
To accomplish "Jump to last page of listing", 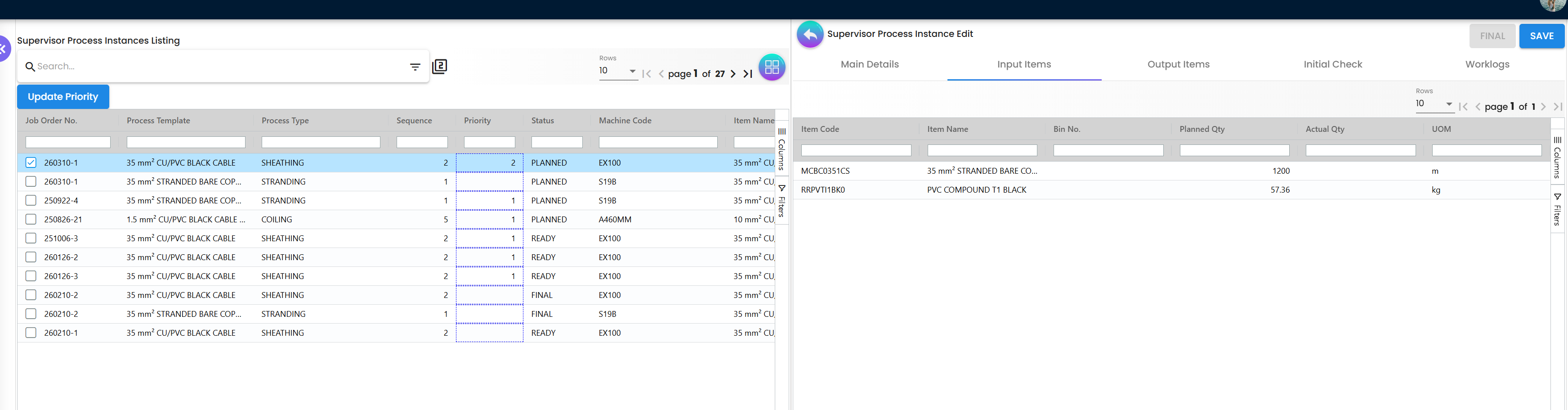I will pyautogui.click(x=748, y=74).
